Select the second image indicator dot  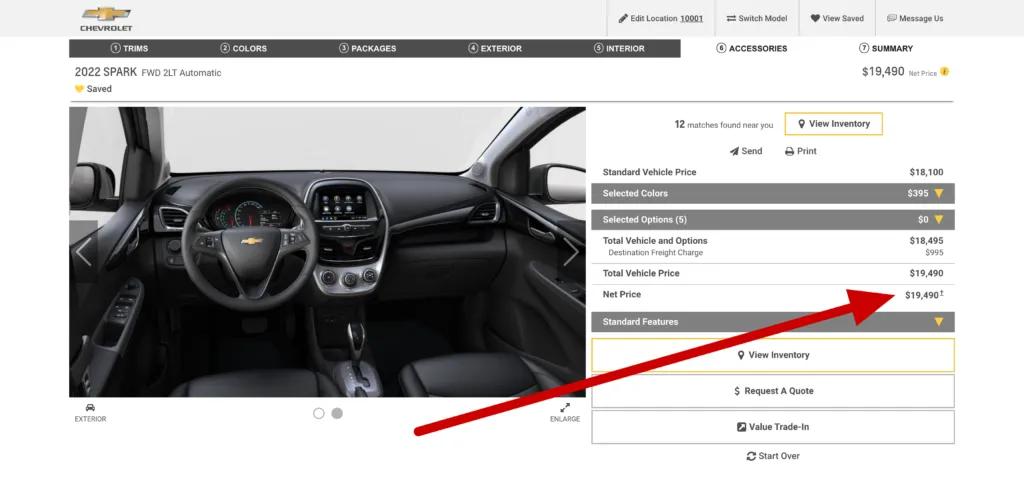(337, 413)
